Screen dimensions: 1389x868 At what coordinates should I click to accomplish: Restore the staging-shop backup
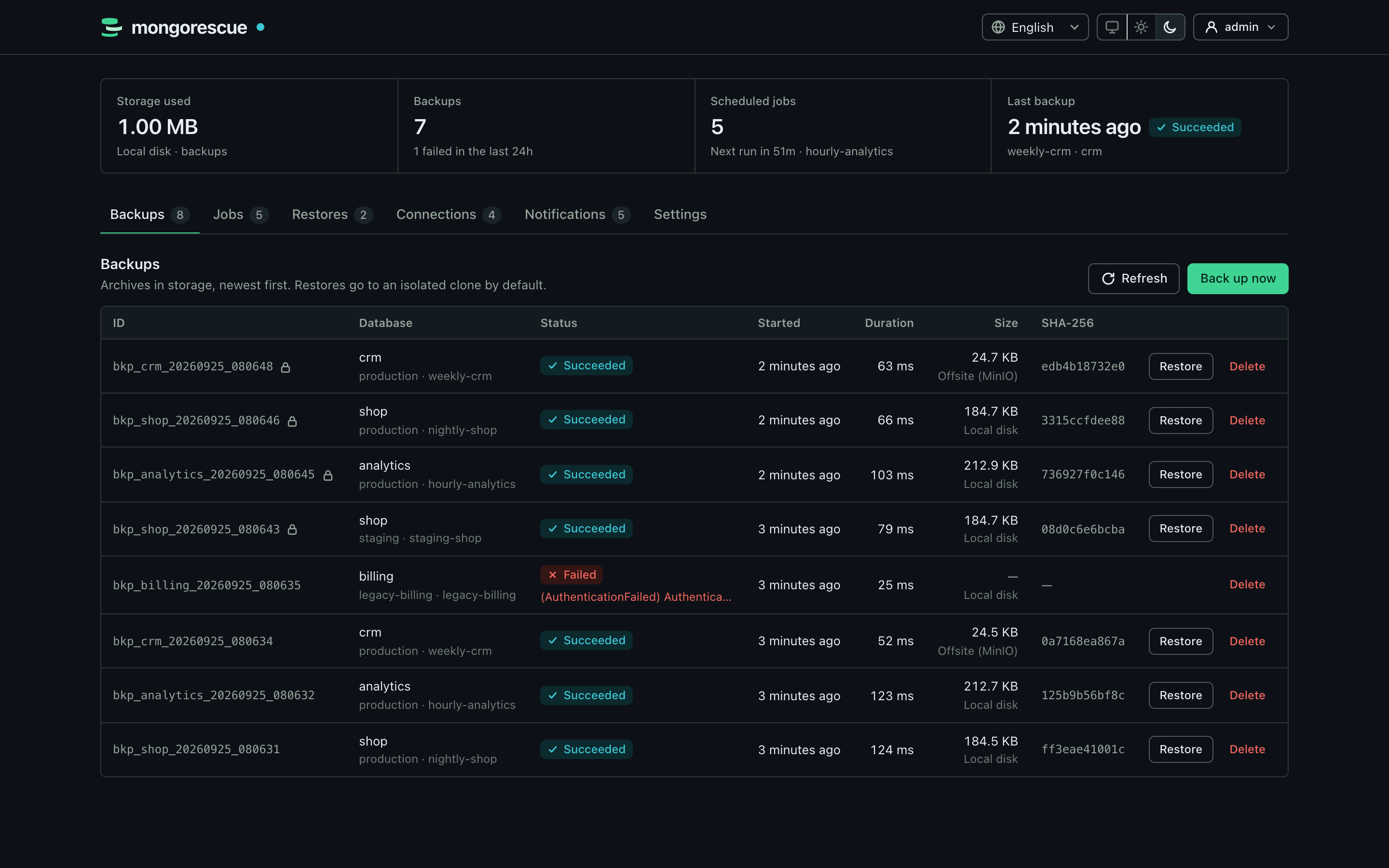pyautogui.click(x=1181, y=528)
